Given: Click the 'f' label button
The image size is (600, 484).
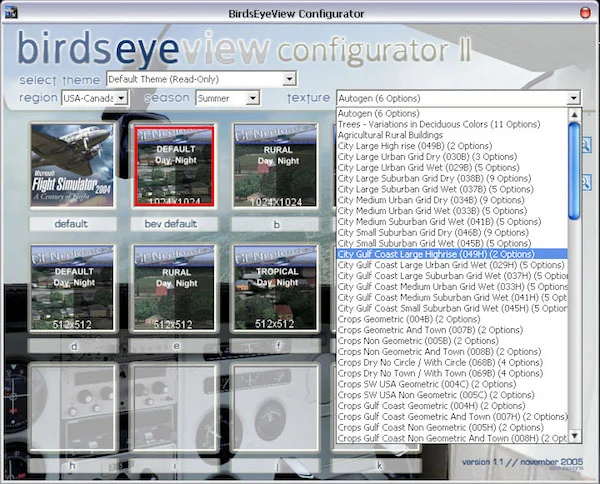Looking at the screenshot, I should (x=276, y=346).
